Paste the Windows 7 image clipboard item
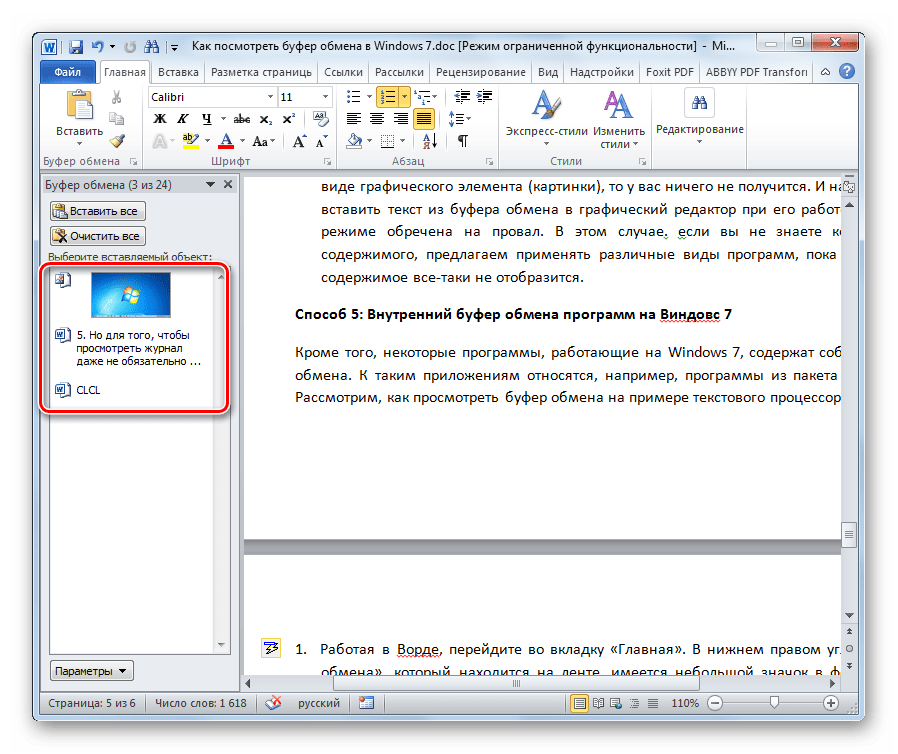Image resolution: width=898 pixels, height=754 pixels. [132, 294]
